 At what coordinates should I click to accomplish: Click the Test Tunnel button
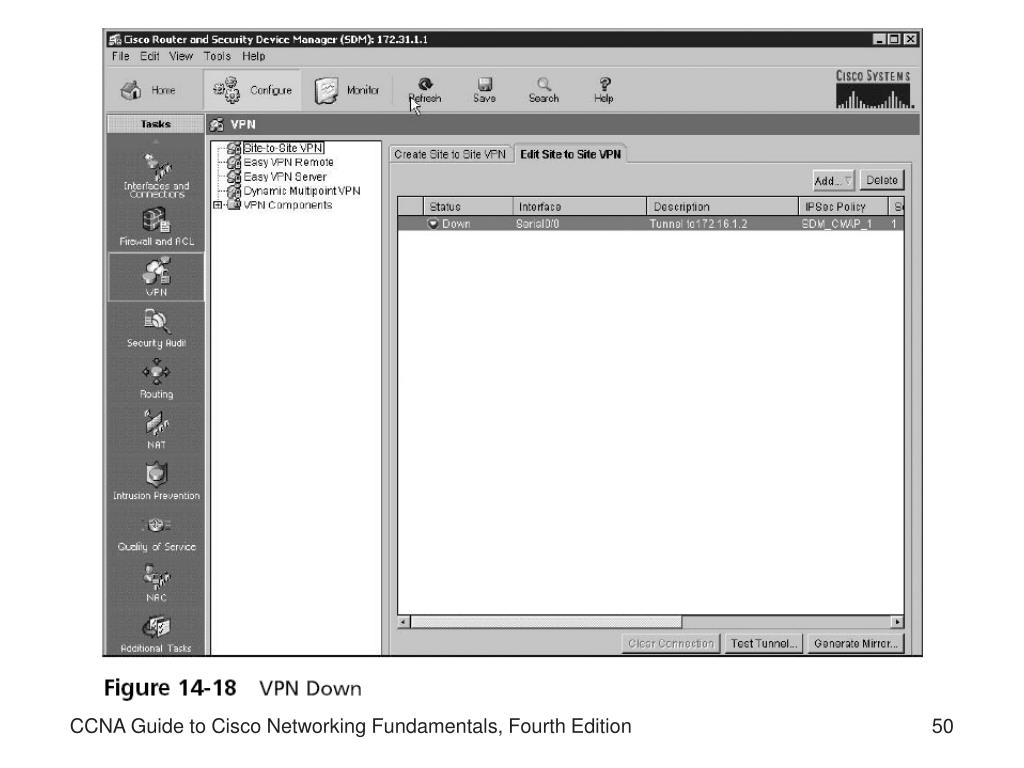pyautogui.click(x=763, y=643)
